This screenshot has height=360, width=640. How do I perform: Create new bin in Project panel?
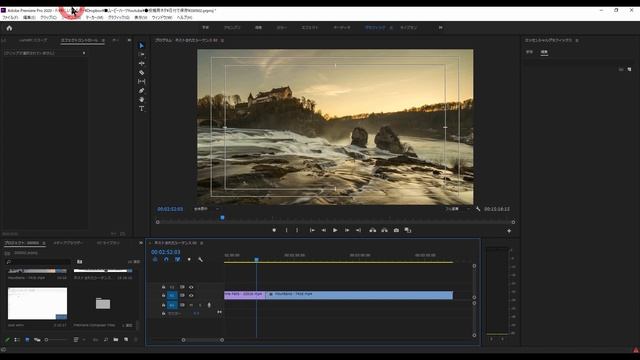[116, 340]
